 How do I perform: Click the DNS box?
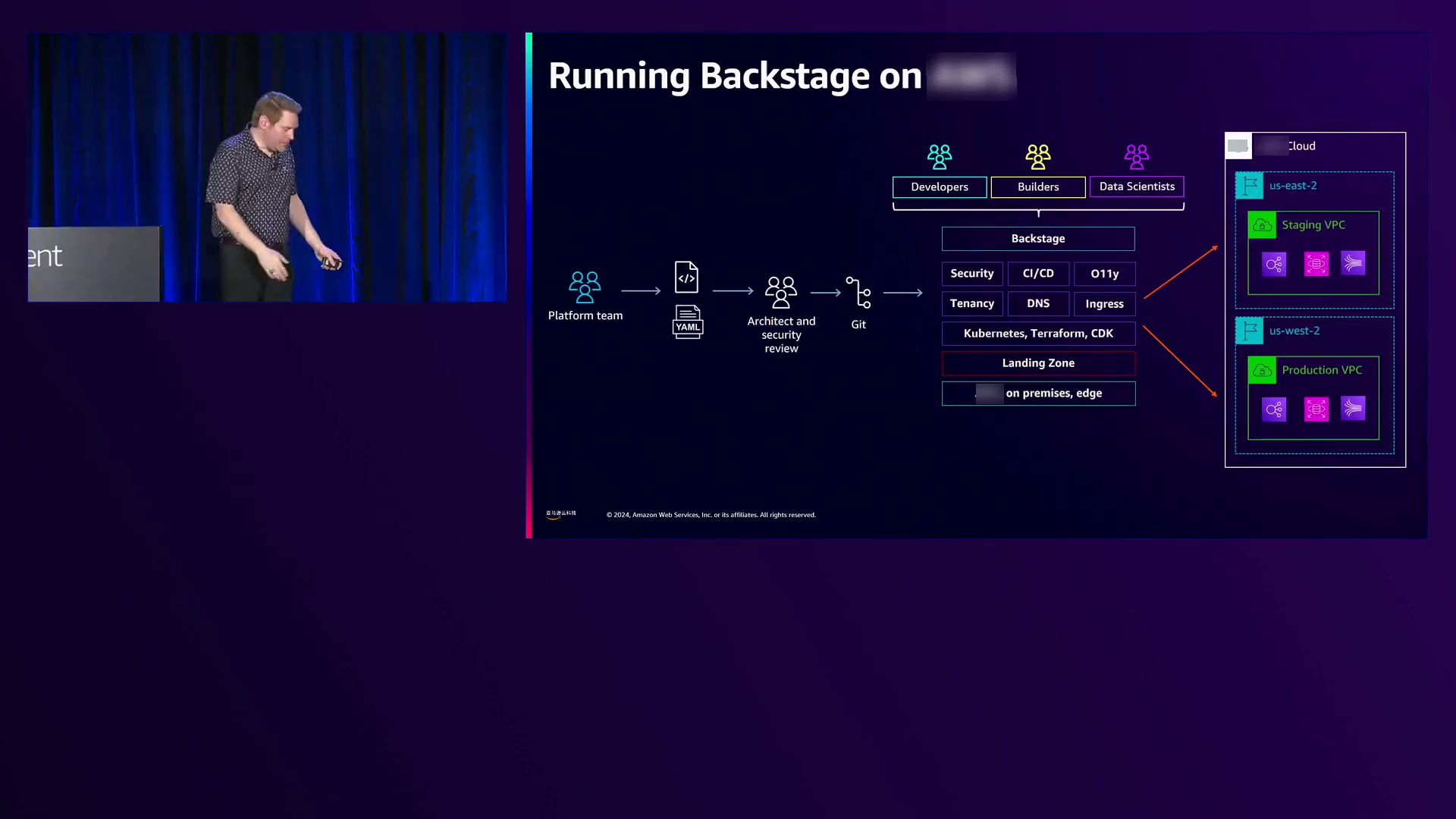pos(1038,303)
